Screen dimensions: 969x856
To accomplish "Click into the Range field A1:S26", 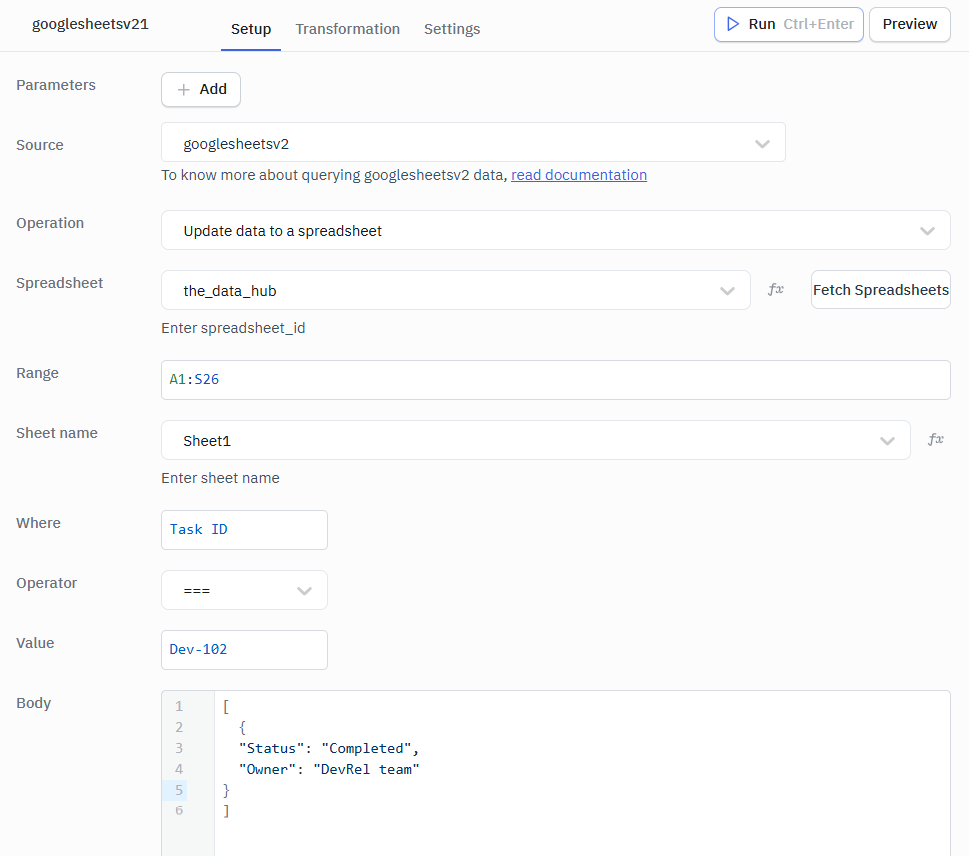I will [555, 380].
